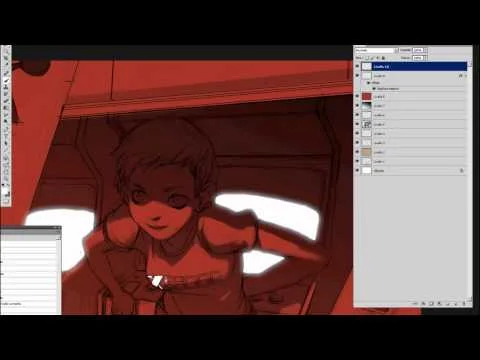The image size is (480, 360).
Task: Hide the bottom background layer
Action: pos(357,171)
